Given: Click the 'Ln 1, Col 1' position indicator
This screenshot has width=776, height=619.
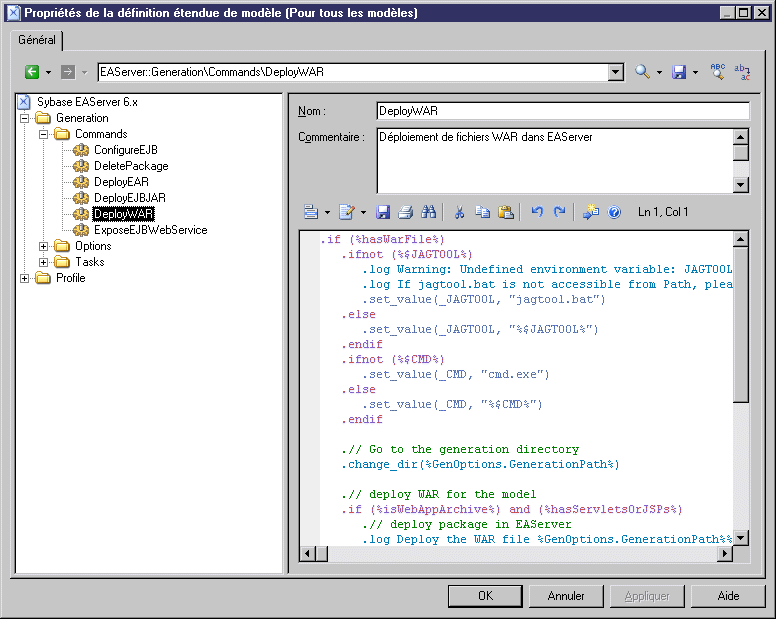Looking at the screenshot, I should point(663,212).
